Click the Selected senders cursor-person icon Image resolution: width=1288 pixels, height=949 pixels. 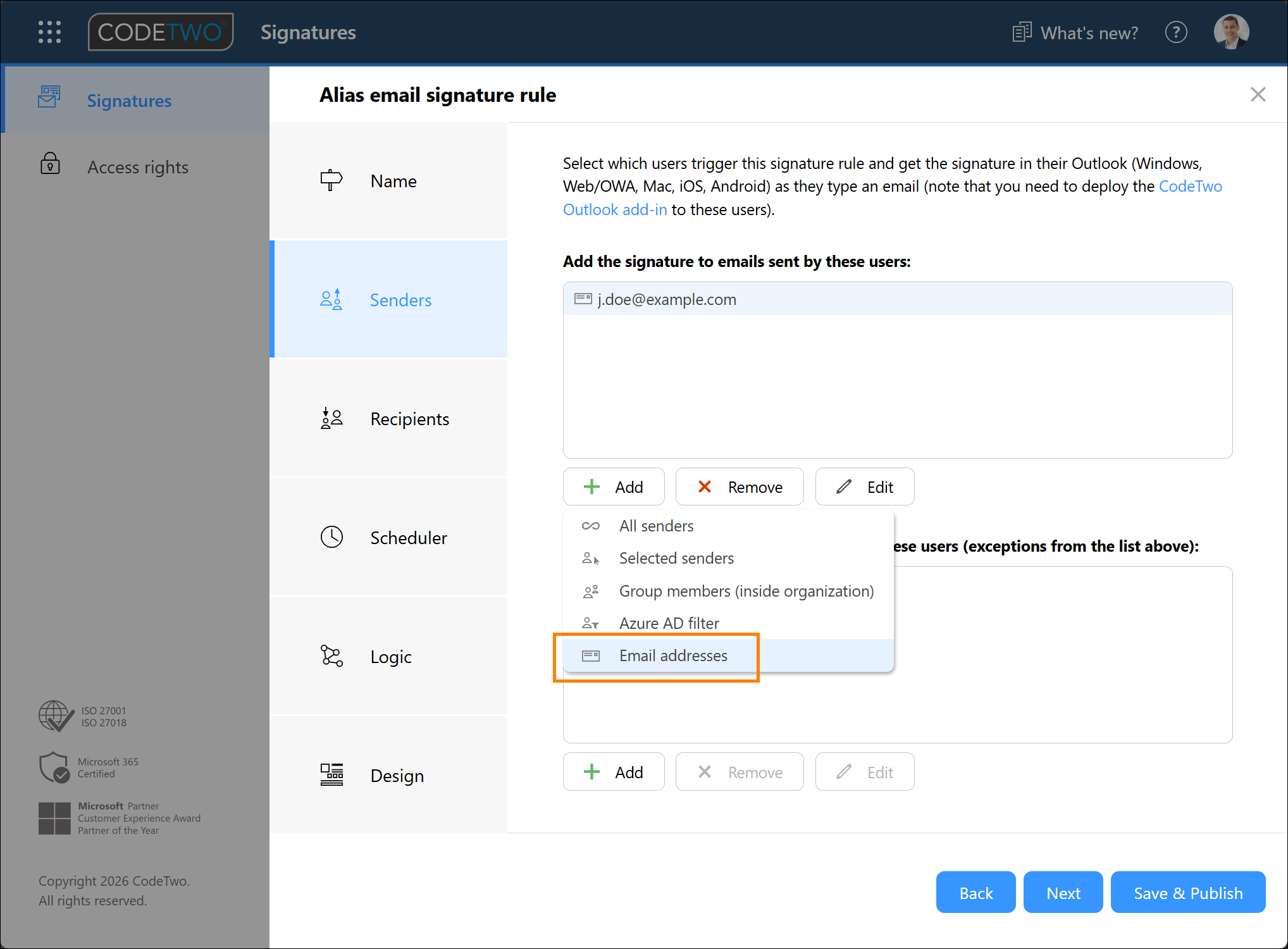coord(591,558)
